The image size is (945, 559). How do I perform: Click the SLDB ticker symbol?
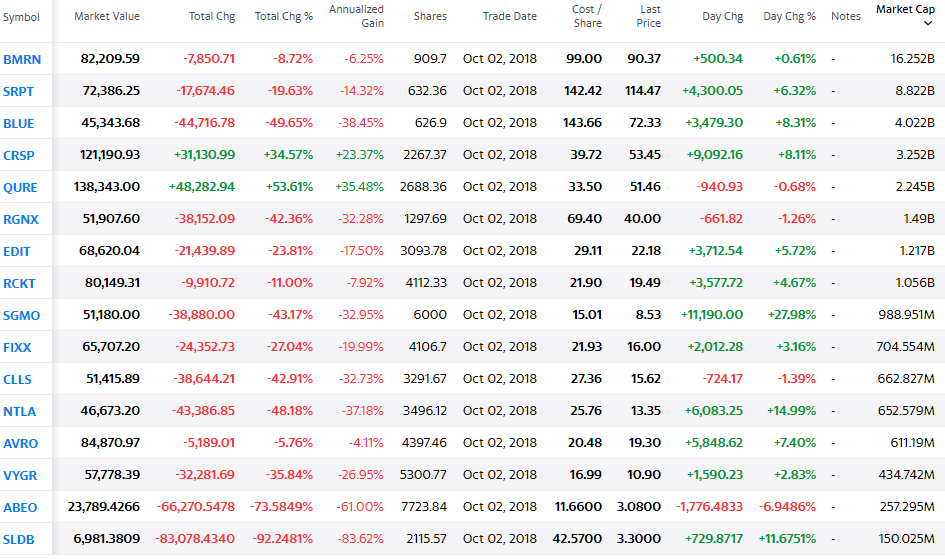[x=18, y=540]
